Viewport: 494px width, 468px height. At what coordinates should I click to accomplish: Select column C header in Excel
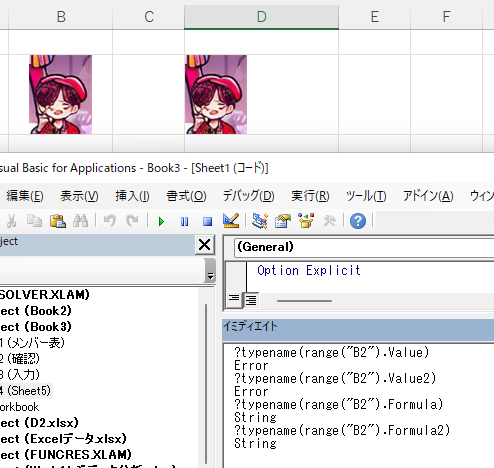[149, 16]
